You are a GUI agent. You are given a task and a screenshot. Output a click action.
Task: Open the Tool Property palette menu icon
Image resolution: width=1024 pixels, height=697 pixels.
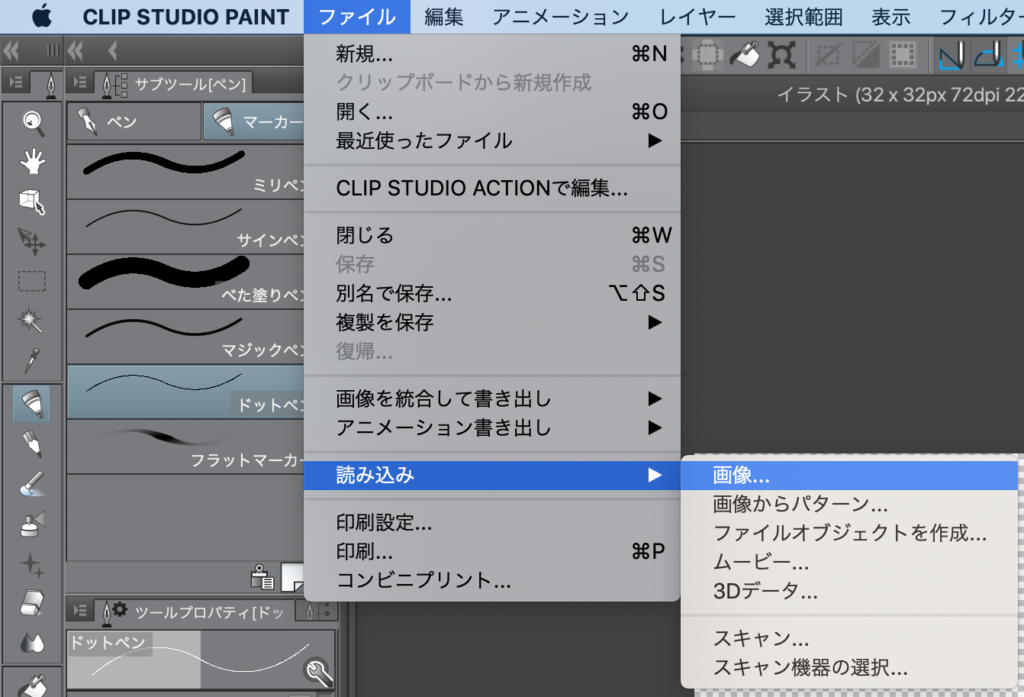(x=80, y=610)
